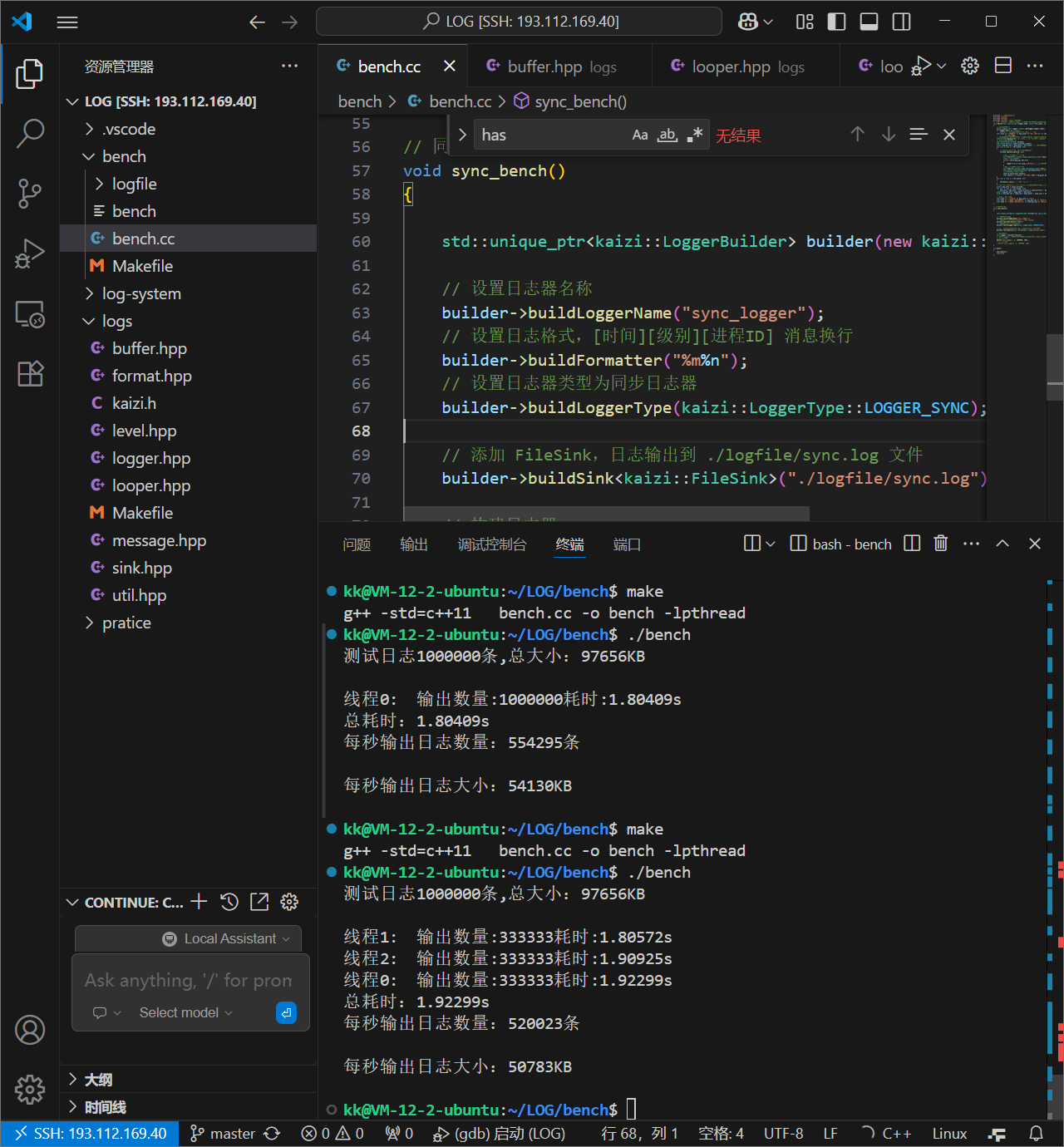Viewport: 1064px width, 1147px height.
Task: Switch to buffer.hpp editor tab
Action: point(561,66)
